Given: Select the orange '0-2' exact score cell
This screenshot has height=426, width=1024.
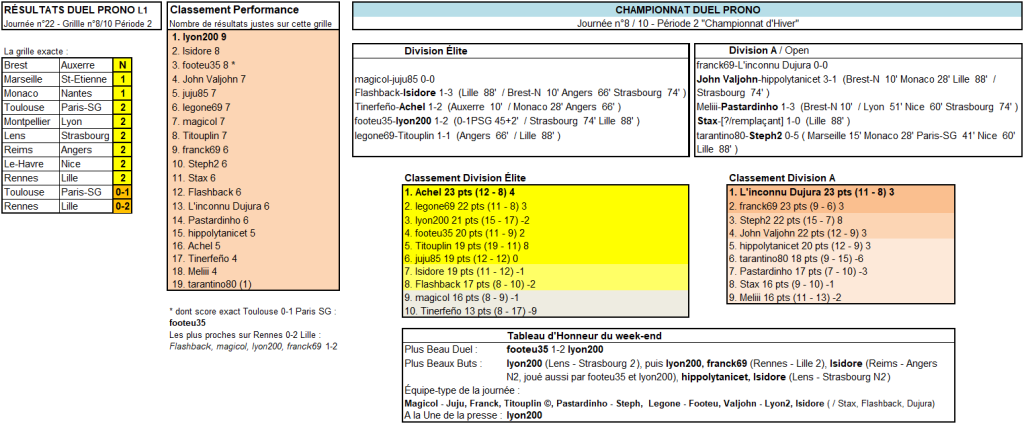Looking at the screenshot, I should [121, 206].
